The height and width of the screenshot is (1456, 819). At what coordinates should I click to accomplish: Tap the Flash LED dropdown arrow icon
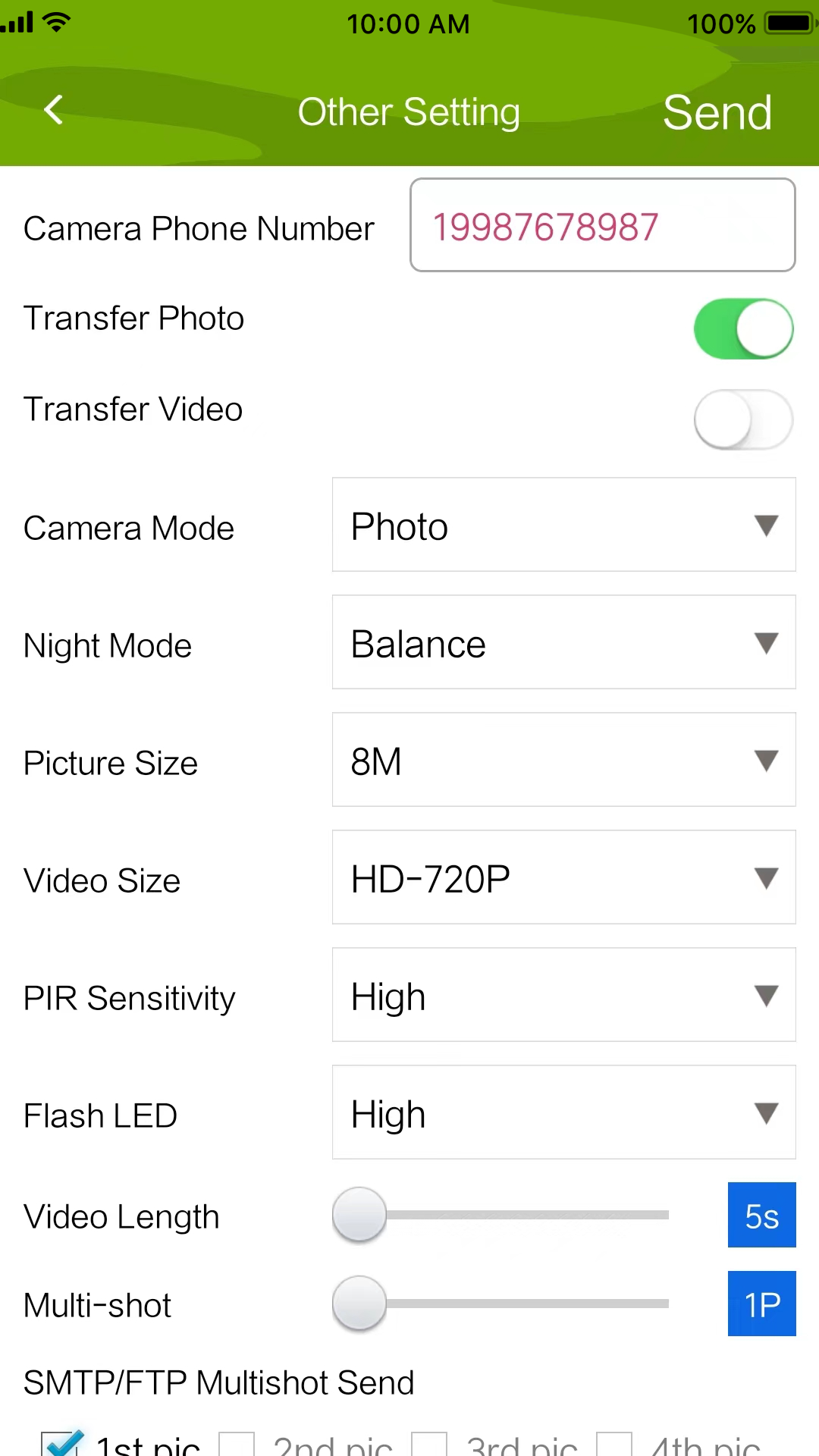[766, 1112]
